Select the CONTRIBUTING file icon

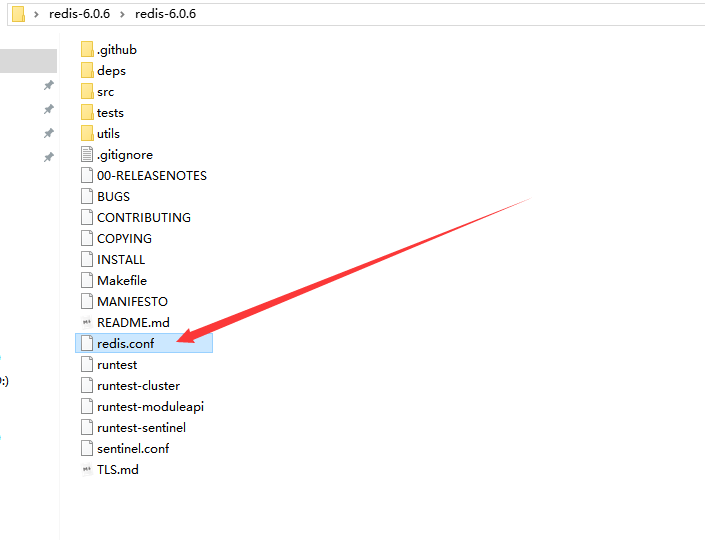87,218
